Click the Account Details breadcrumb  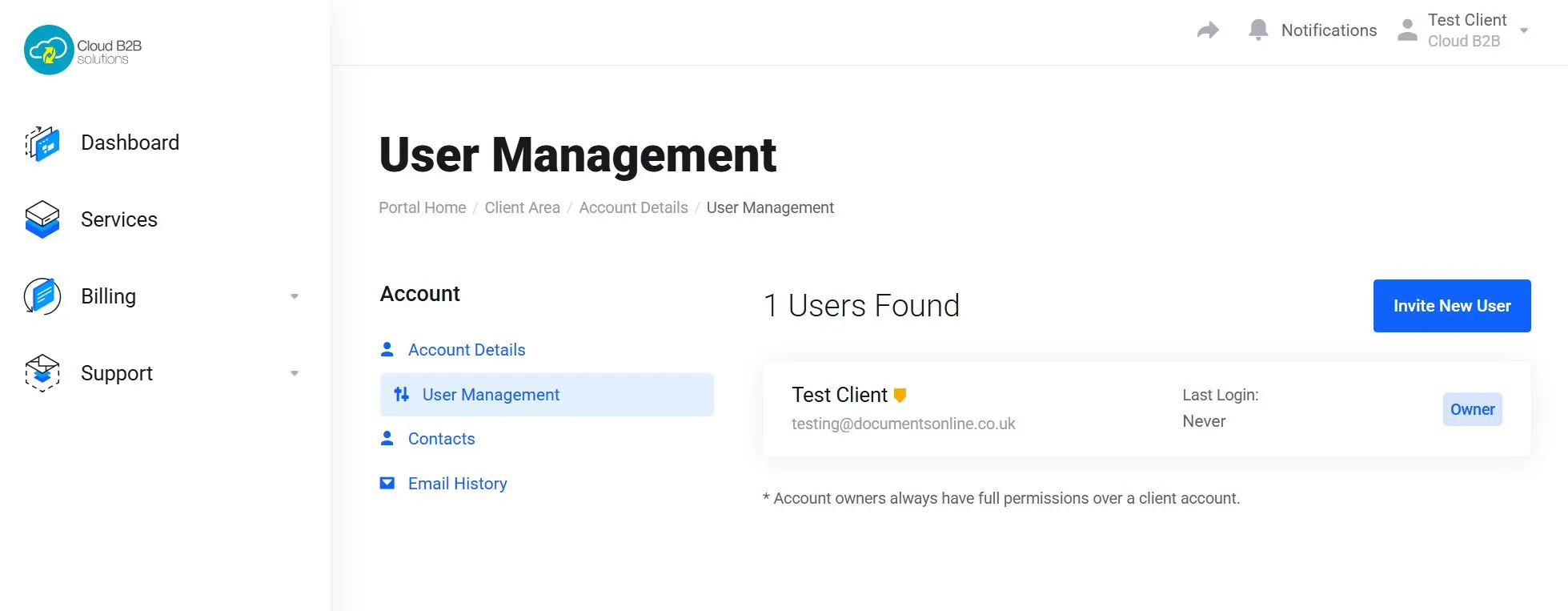[x=634, y=207]
